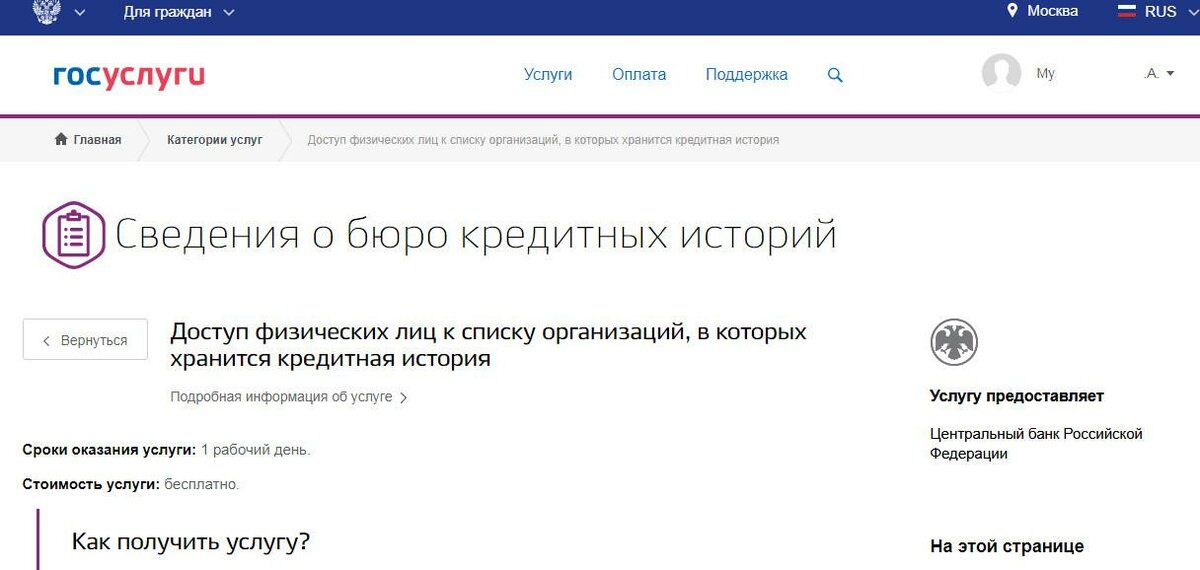Click the user name "My" next to avatar

click(1046, 74)
